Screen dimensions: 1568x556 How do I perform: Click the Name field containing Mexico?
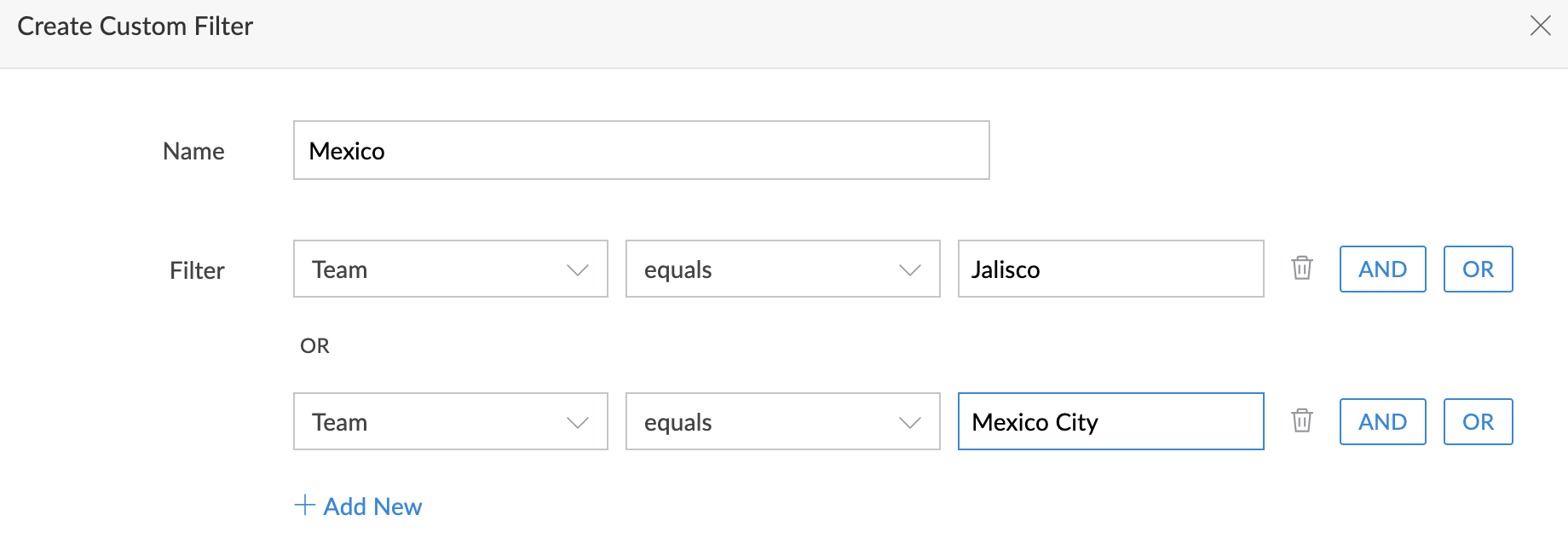(x=641, y=150)
